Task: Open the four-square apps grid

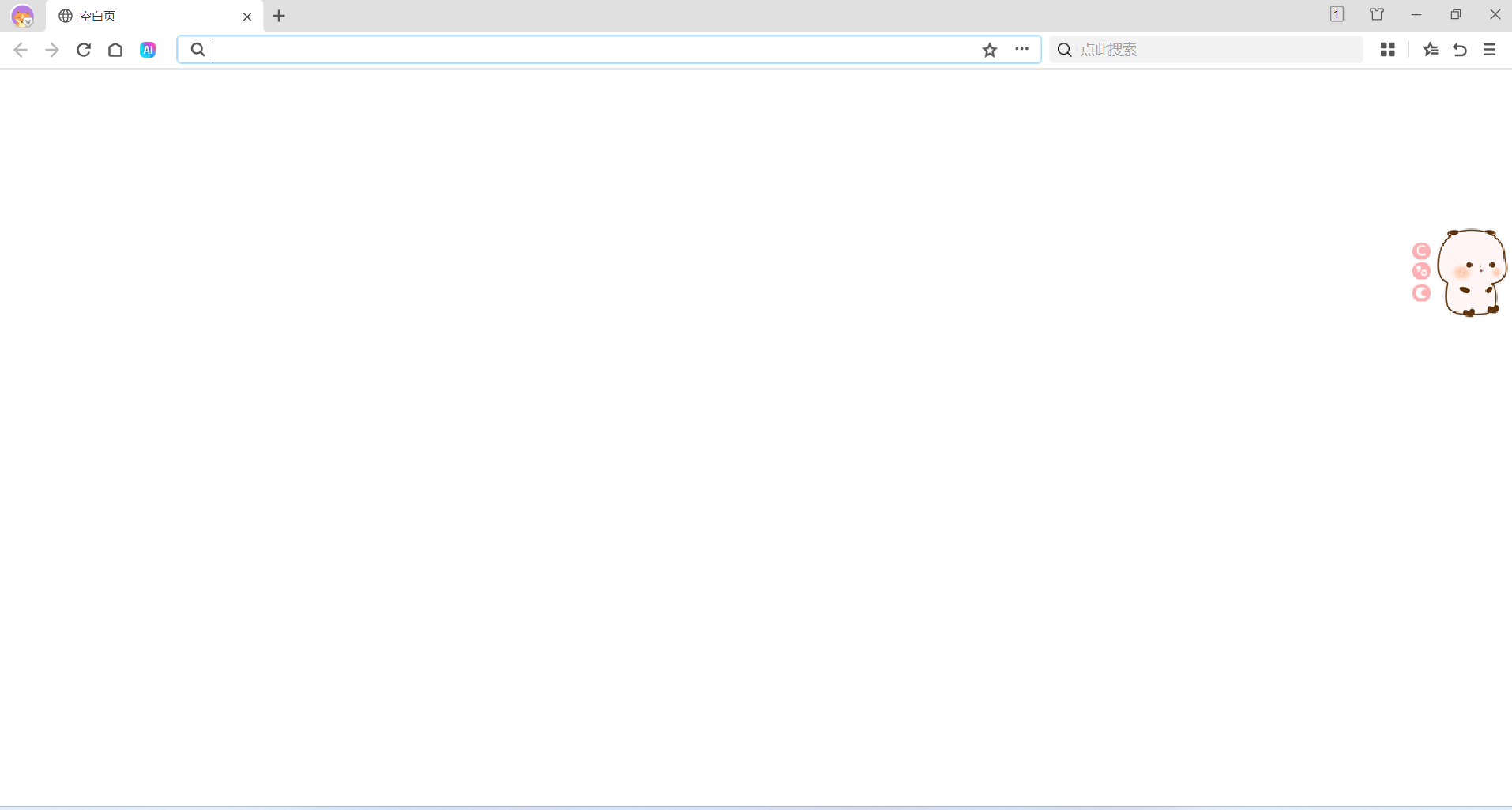Action: [1387, 50]
